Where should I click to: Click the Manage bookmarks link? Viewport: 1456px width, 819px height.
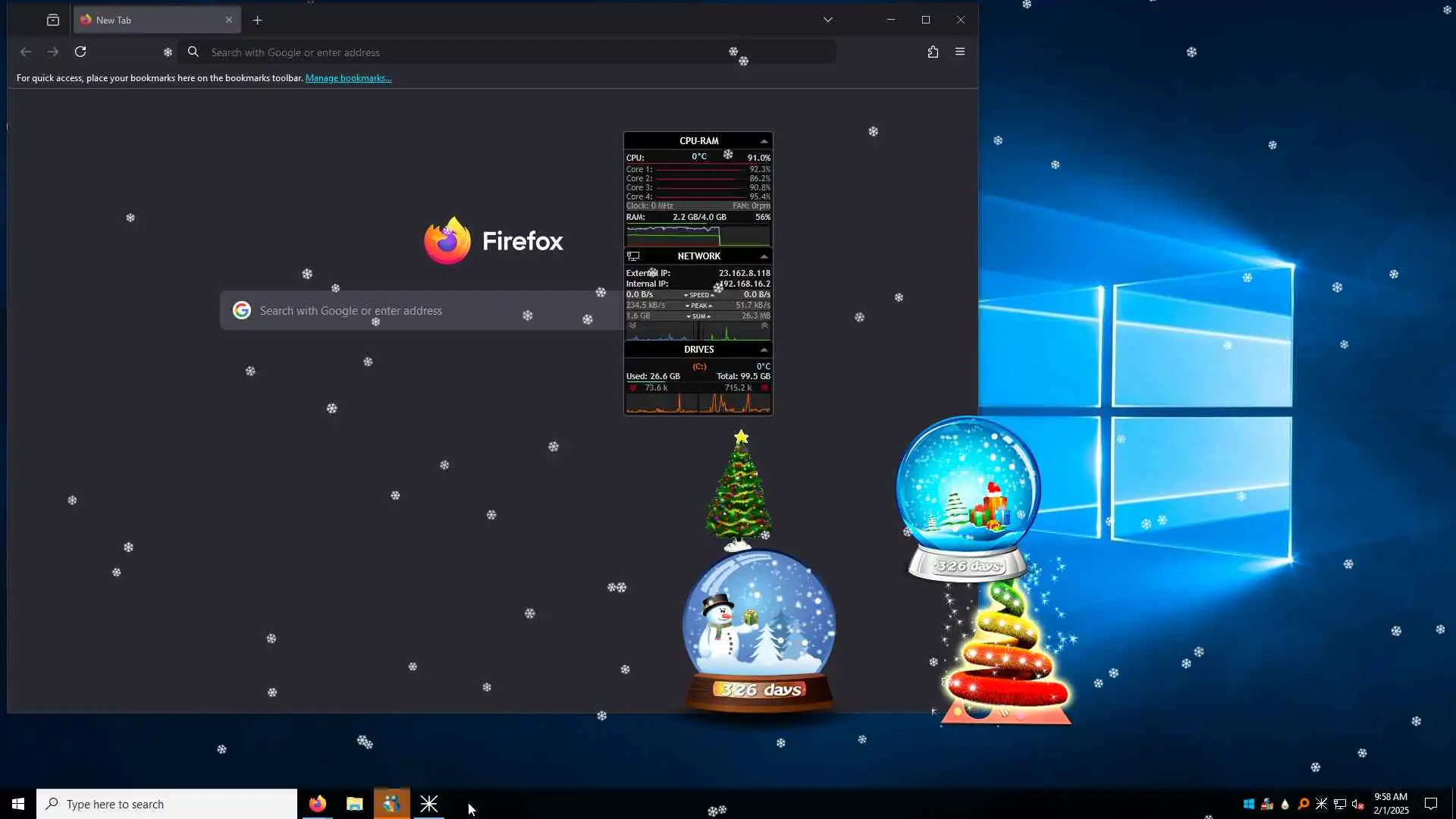pos(348,78)
